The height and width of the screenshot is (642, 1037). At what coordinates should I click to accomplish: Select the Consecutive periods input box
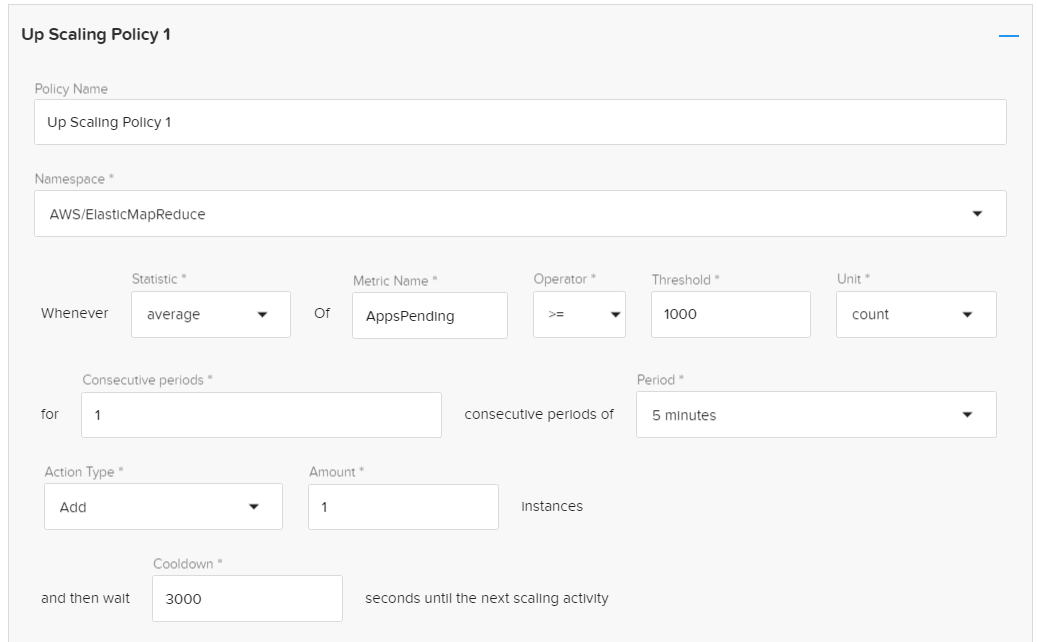(x=261, y=415)
